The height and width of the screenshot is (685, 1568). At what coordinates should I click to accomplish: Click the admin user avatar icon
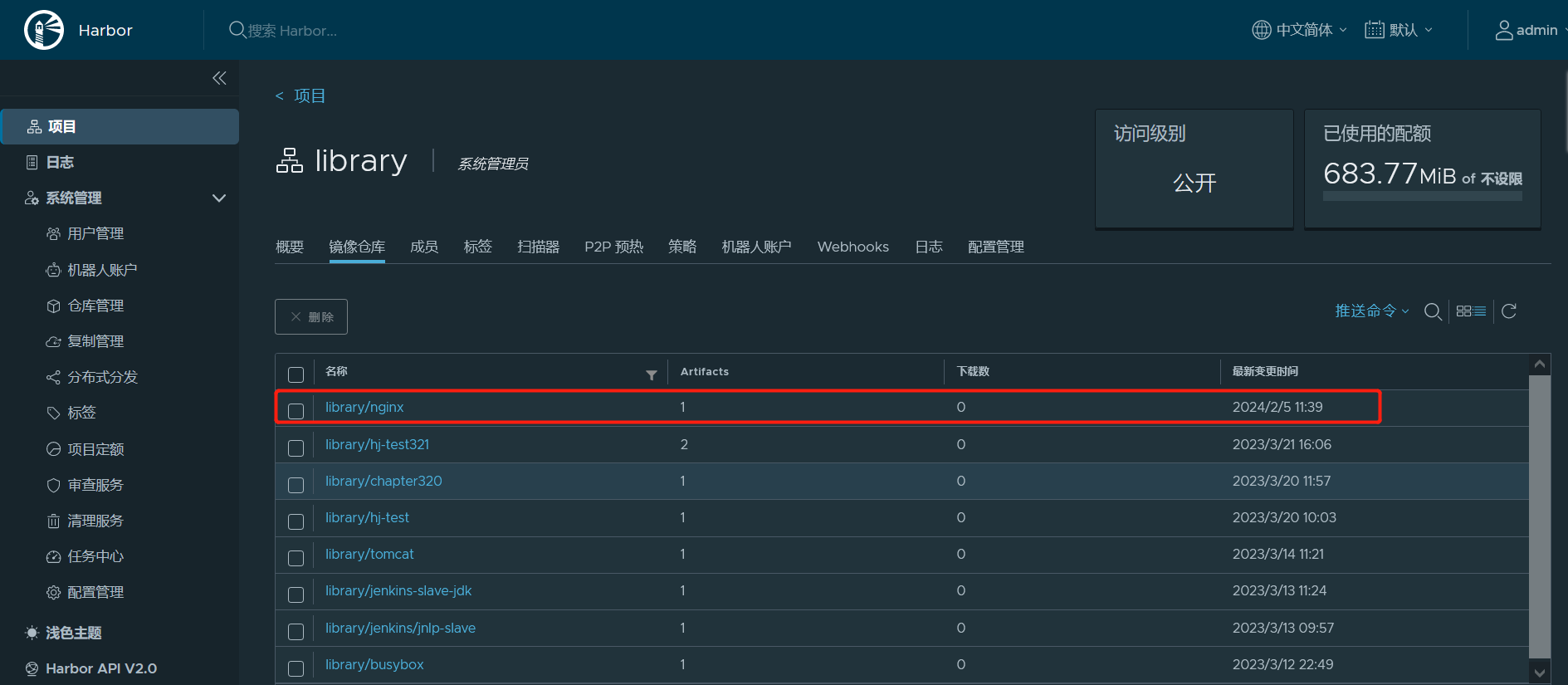point(1503,31)
